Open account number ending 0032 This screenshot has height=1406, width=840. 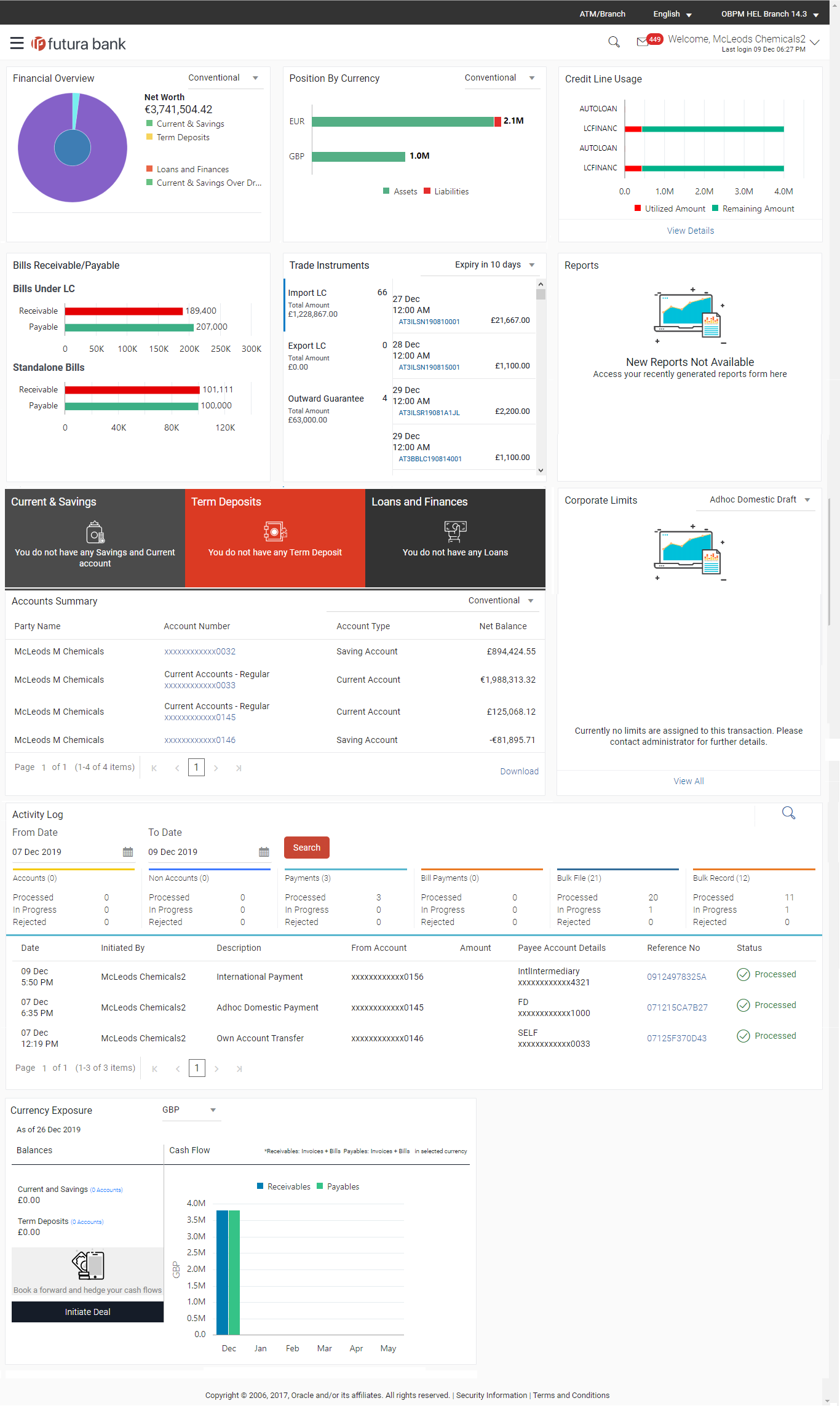(x=200, y=651)
